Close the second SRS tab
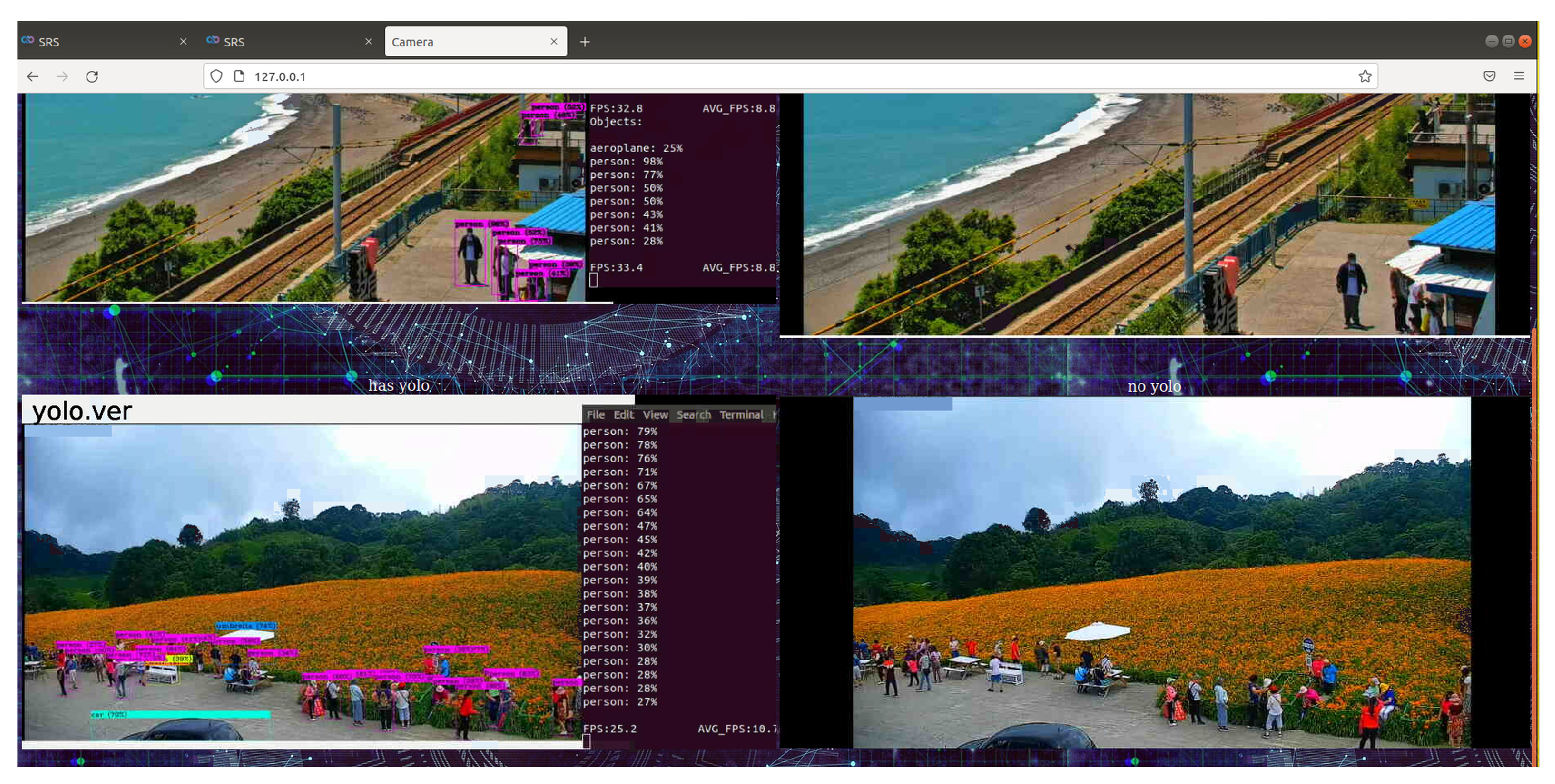The width and height of the screenshot is (1555, 784). (x=368, y=42)
